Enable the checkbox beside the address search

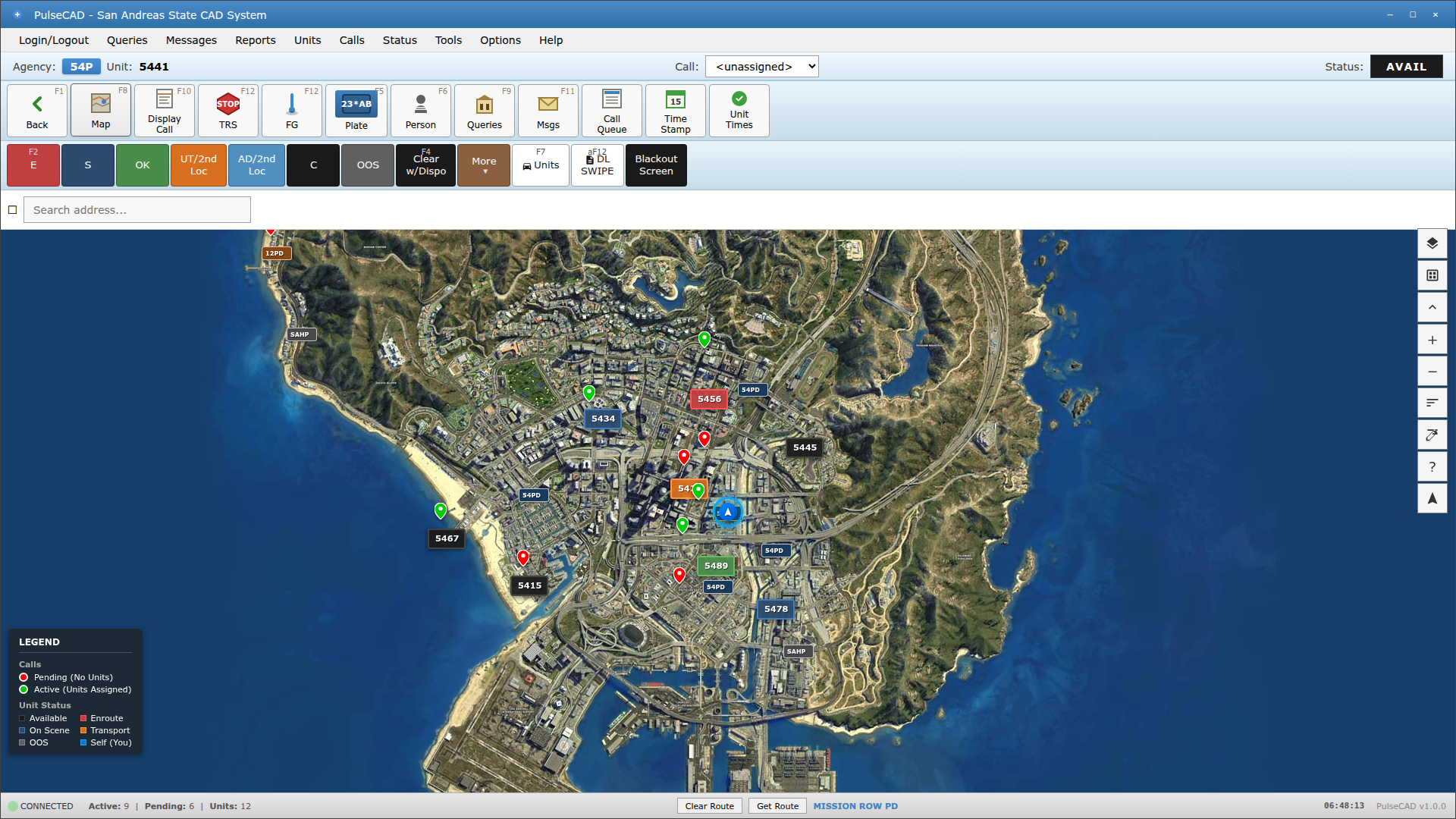coord(12,210)
